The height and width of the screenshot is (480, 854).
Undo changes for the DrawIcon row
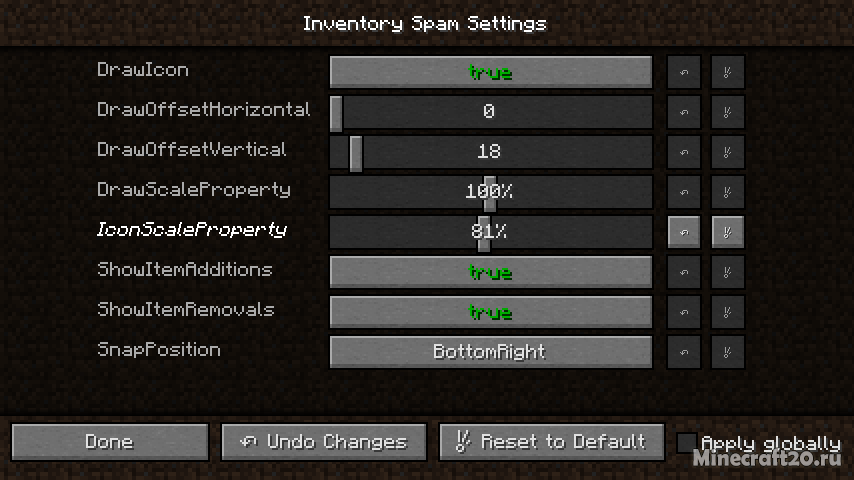[x=684, y=72]
